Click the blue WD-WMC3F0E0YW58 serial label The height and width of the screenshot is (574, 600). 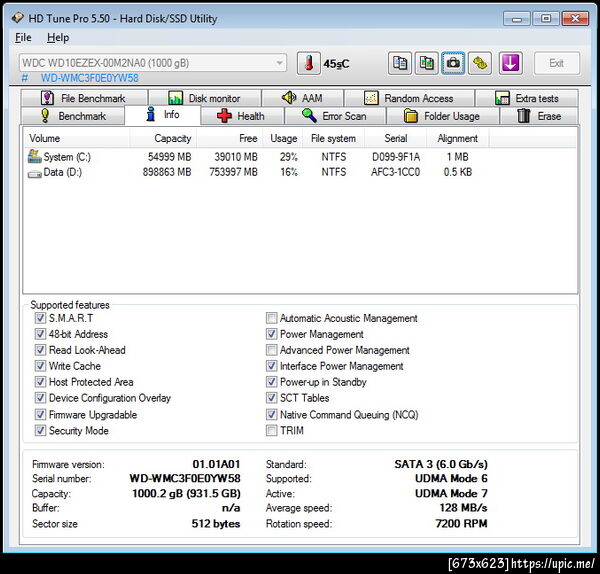point(90,78)
